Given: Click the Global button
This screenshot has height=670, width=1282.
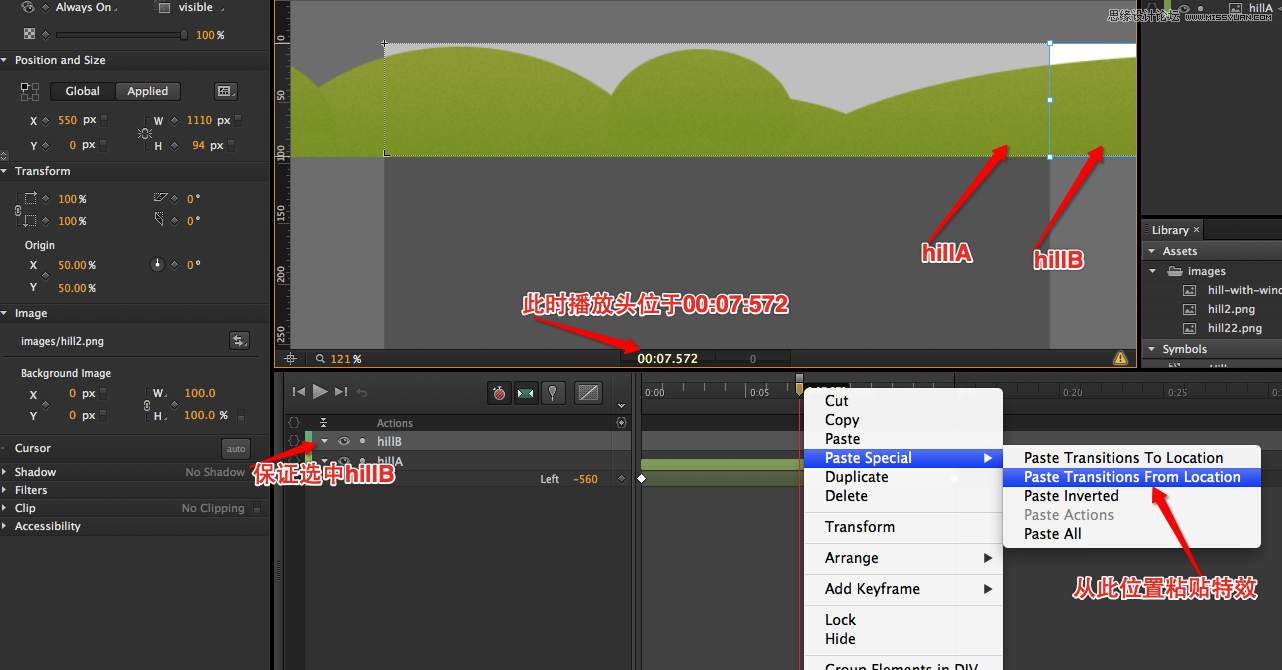Looking at the screenshot, I should [83, 91].
